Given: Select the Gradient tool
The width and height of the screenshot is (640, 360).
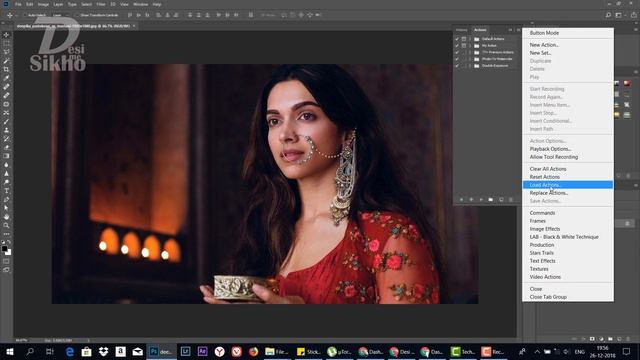Looking at the screenshot, I should point(6,156).
